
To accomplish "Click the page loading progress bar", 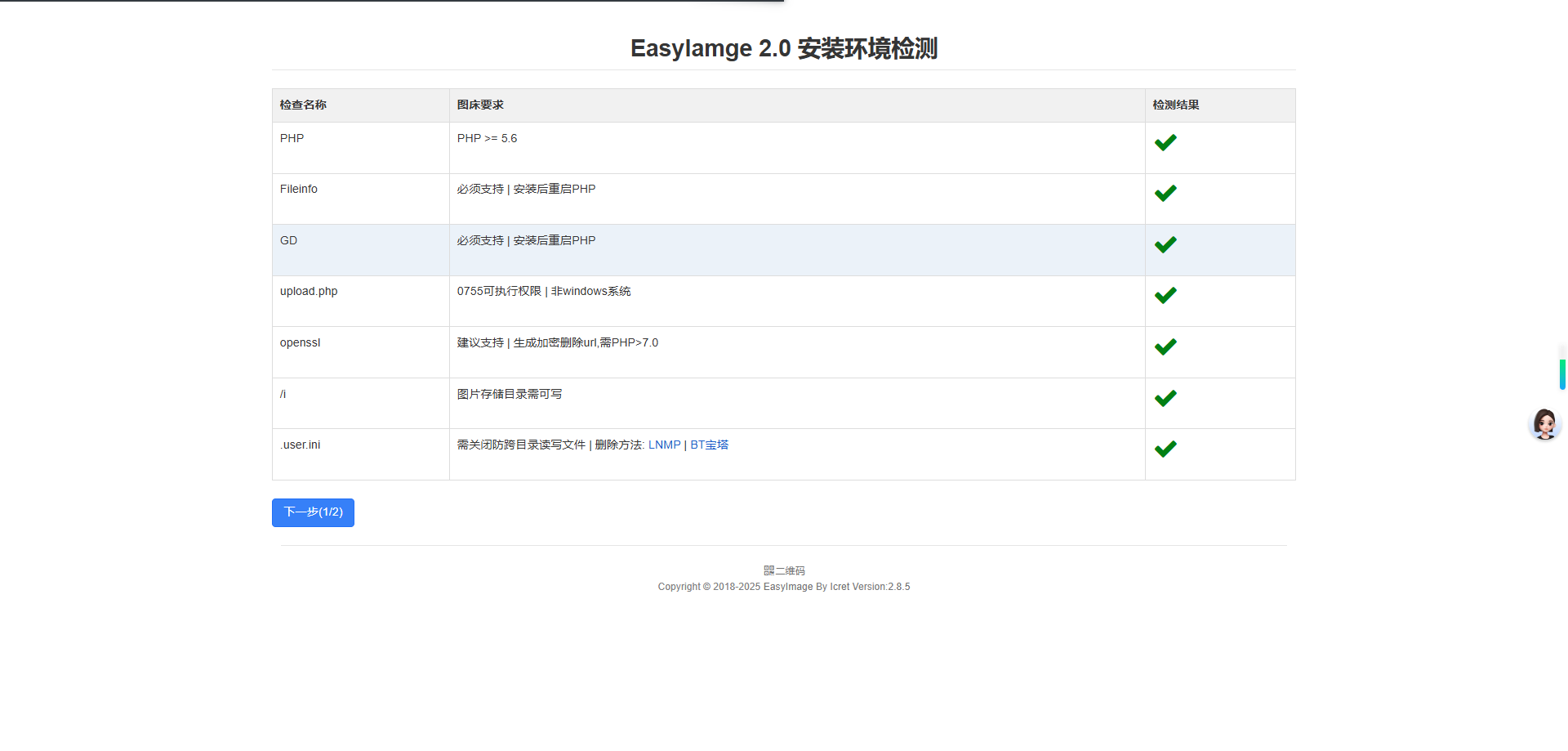I will tap(392, 1).
